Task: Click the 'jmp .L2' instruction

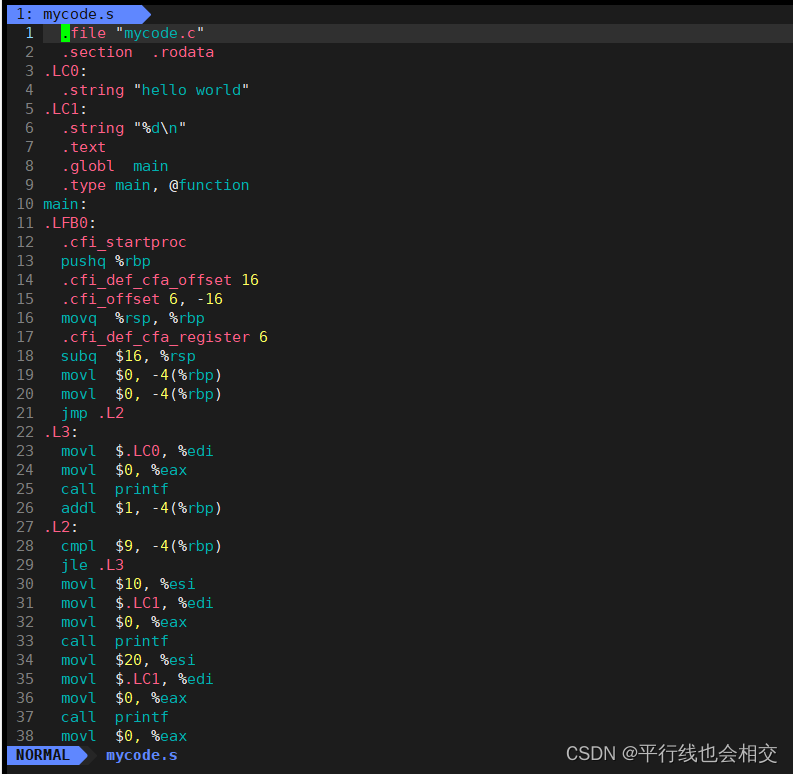Action: point(93,413)
